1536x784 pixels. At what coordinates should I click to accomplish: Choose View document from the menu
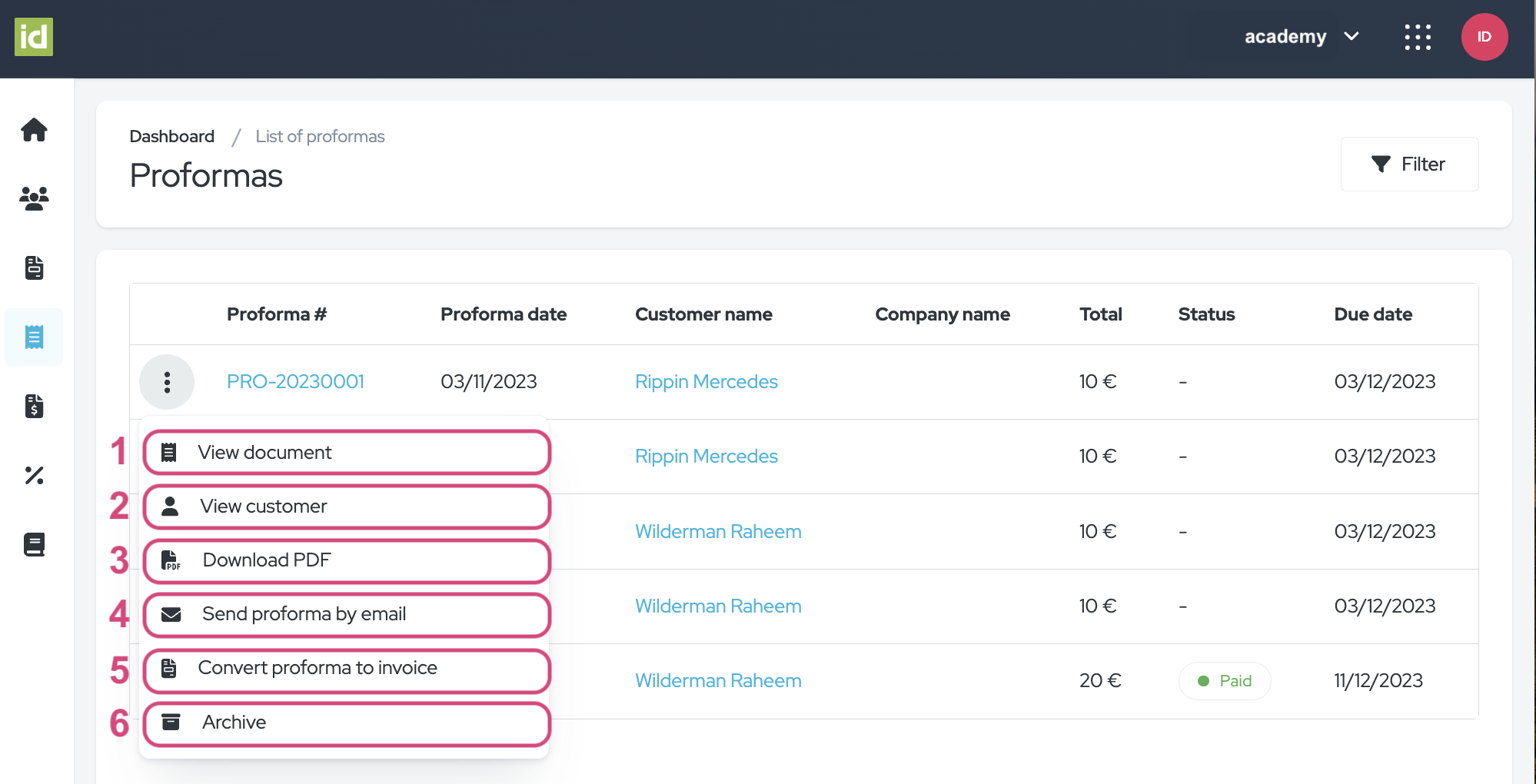coord(346,453)
